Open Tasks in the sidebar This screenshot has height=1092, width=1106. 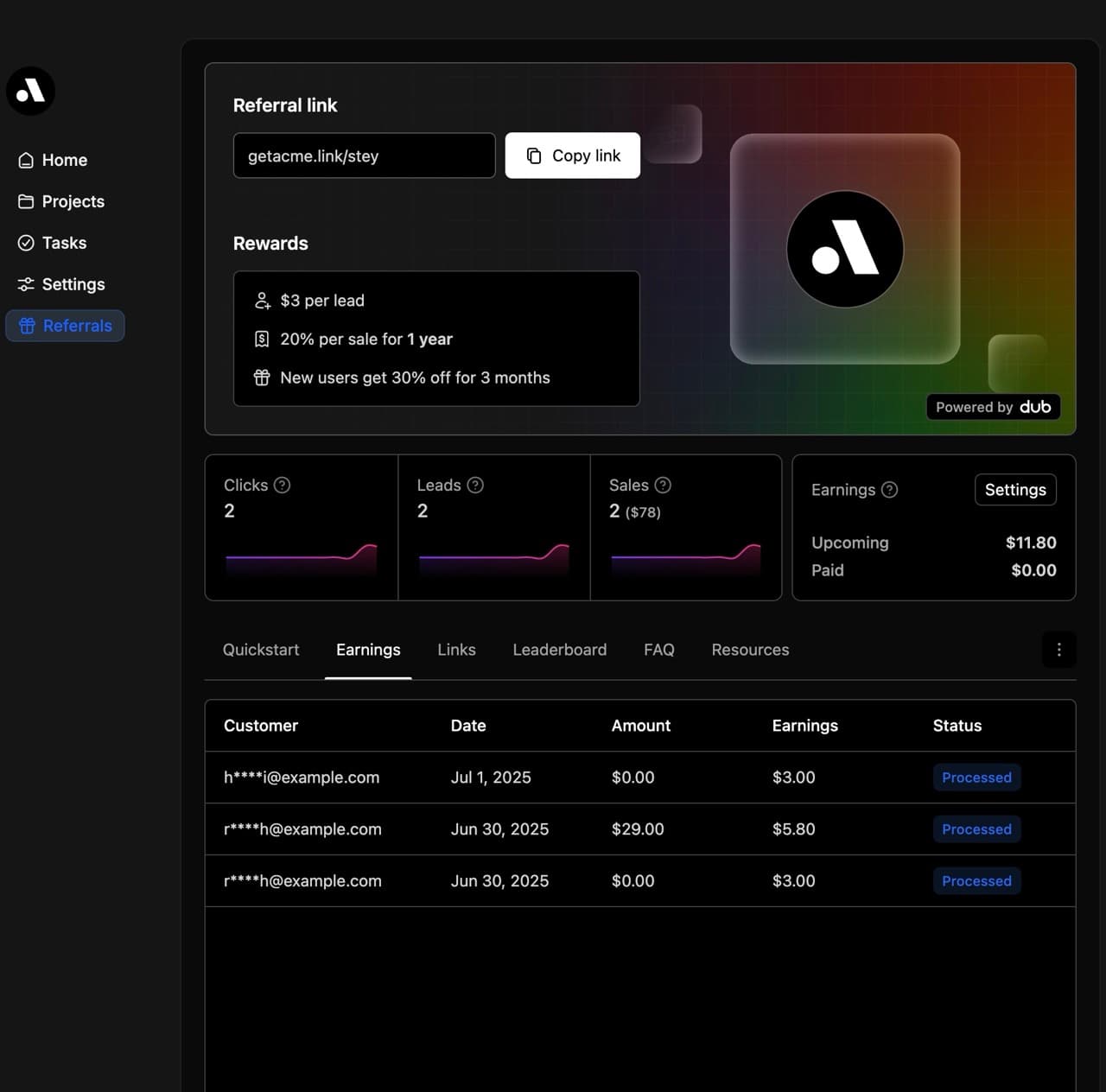point(53,243)
